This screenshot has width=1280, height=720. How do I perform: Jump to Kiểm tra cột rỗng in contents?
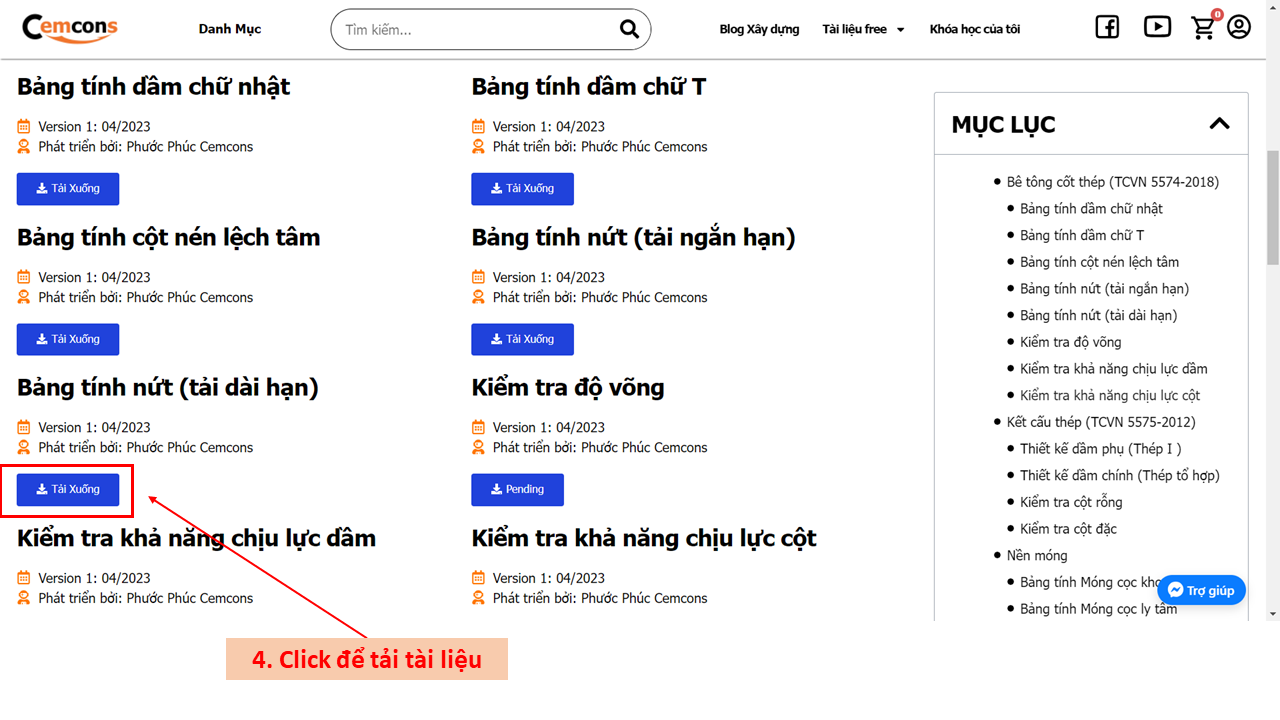[x=1071, y=502]
